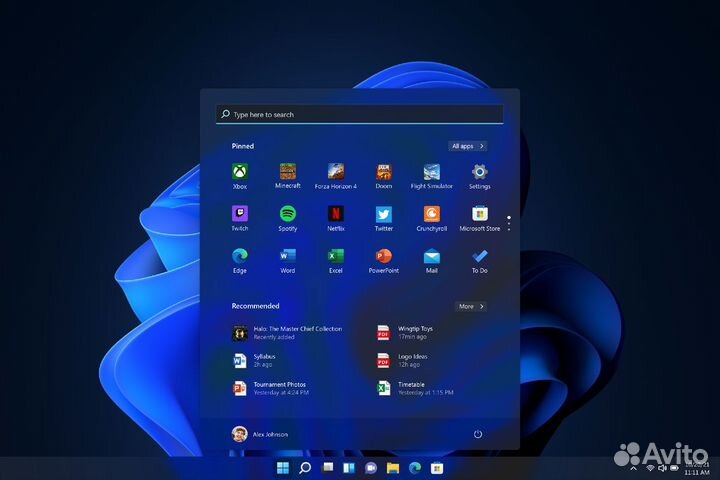Go to next pinned apps page dots

pyautogui.click(x=509, y=223)
